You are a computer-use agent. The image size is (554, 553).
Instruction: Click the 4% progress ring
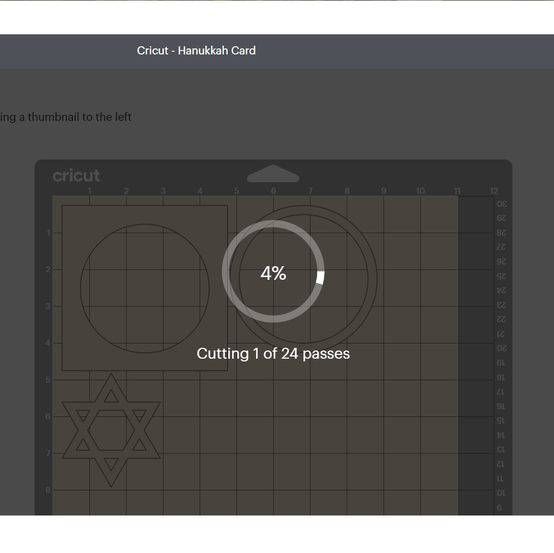tap(273, 271)
